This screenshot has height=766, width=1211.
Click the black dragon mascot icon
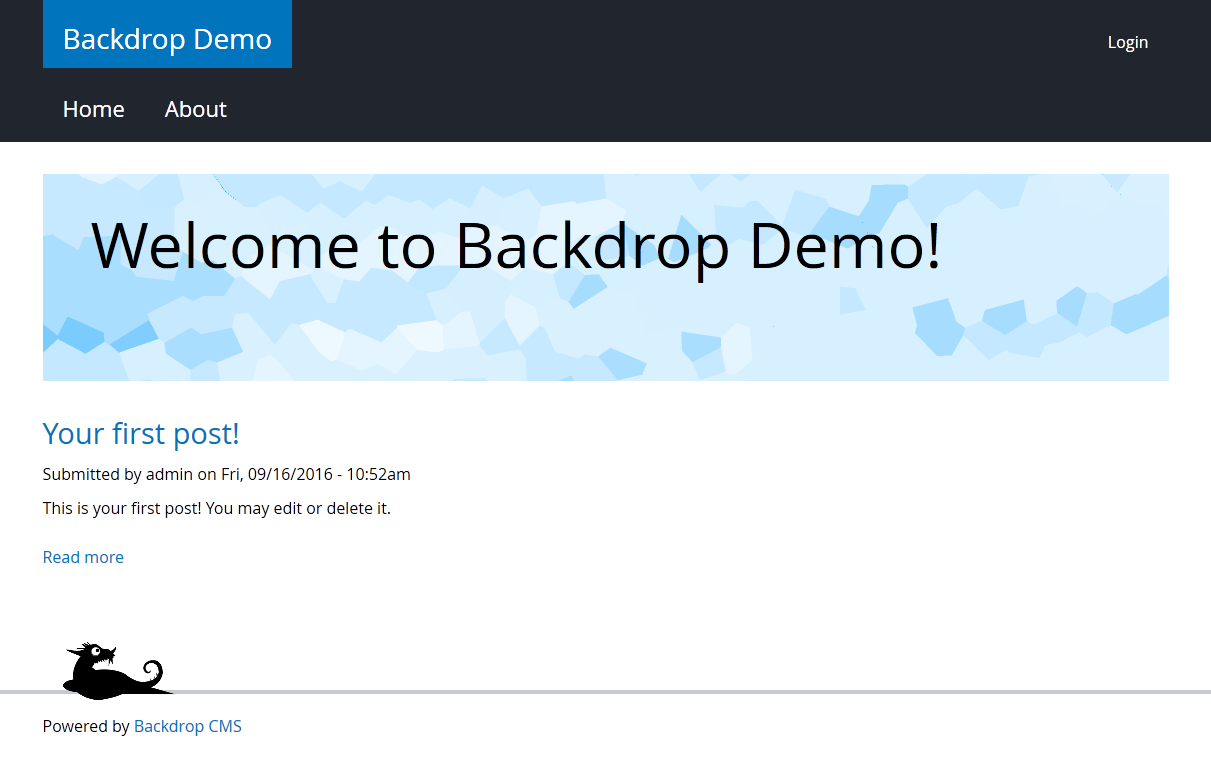tap(117, 670)
